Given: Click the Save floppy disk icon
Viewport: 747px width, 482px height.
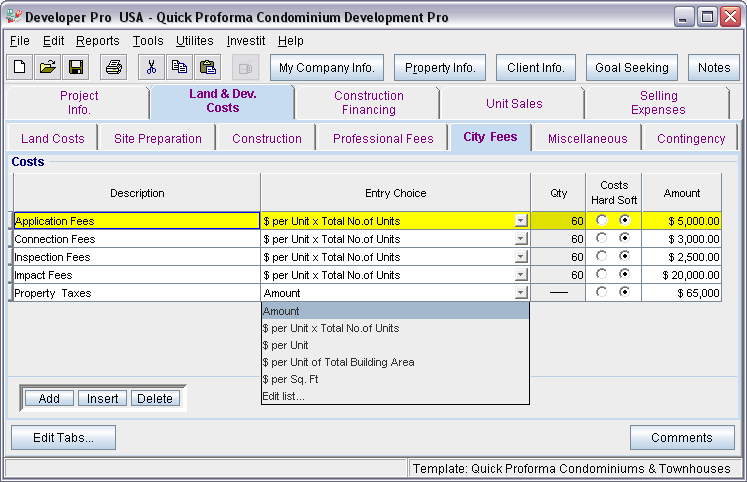Looking at the screenshot, I should [x=76, y=67].
